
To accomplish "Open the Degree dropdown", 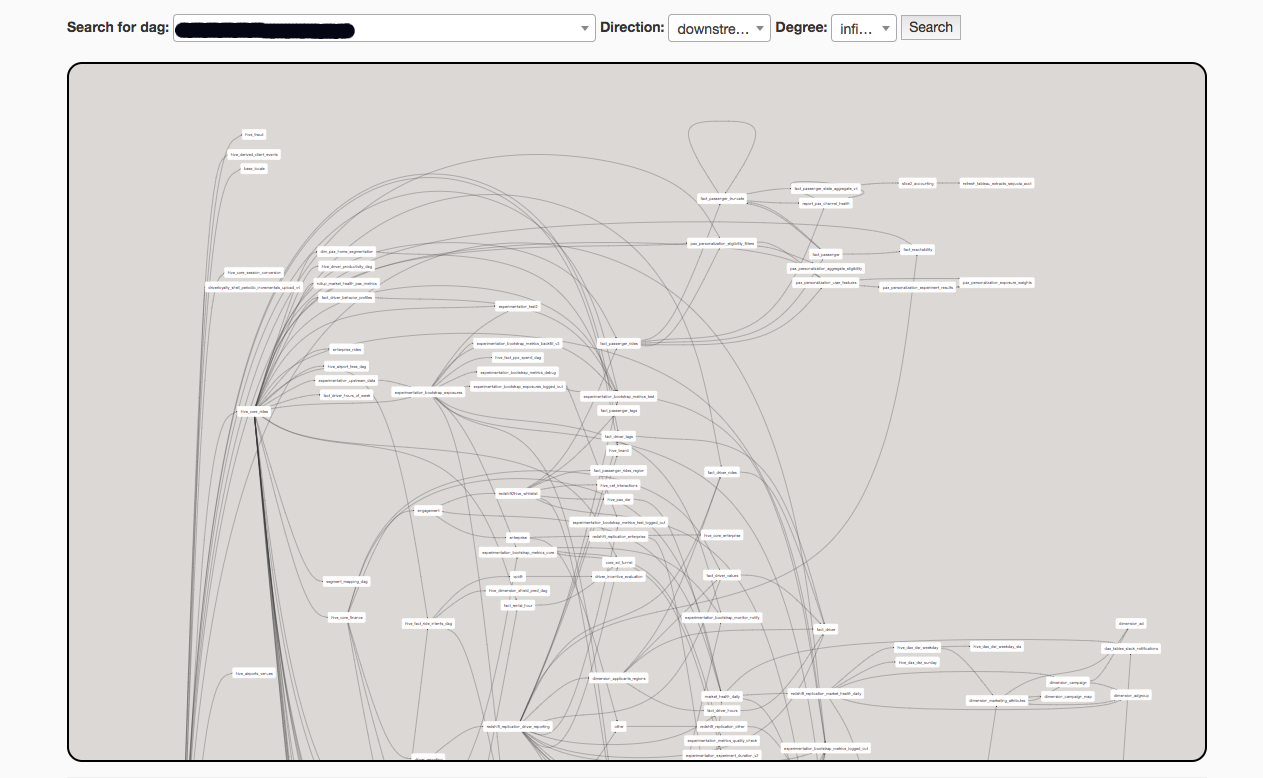I will click(x=863, y=28).
